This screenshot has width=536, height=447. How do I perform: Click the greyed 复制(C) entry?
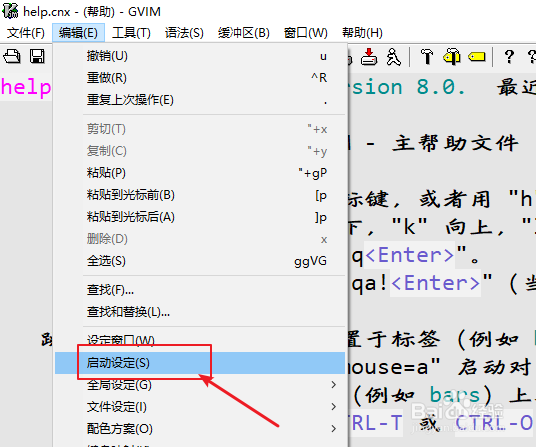coord(200,151)
